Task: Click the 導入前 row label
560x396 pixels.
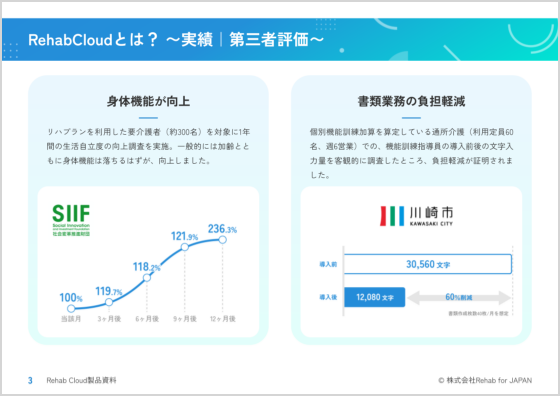Action: tap(328, 265)
